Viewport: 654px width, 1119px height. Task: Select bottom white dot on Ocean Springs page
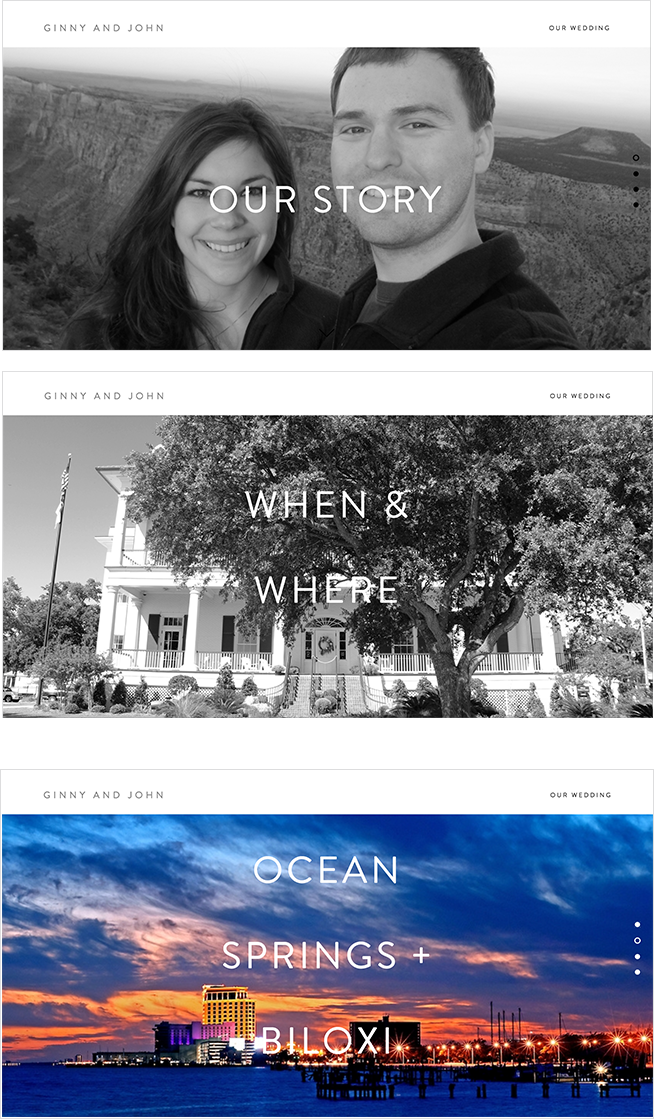[x=637, y=972]
